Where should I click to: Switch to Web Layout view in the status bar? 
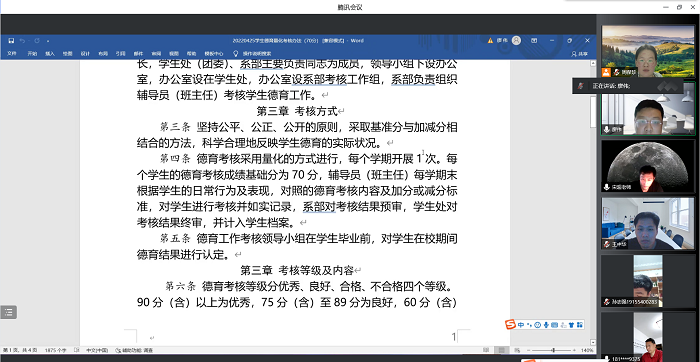pos(517,350)
